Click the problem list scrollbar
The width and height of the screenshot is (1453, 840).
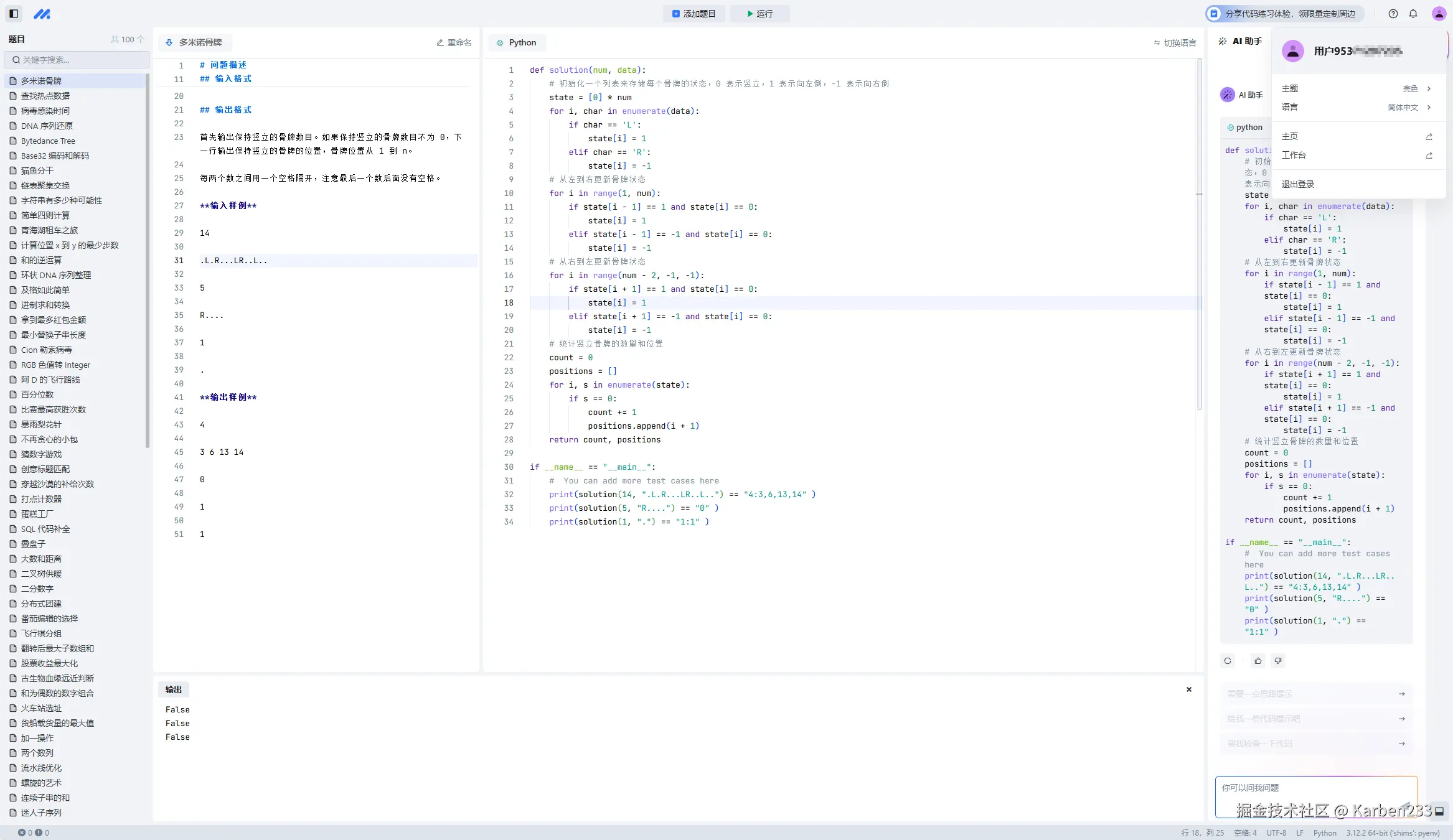148,261
